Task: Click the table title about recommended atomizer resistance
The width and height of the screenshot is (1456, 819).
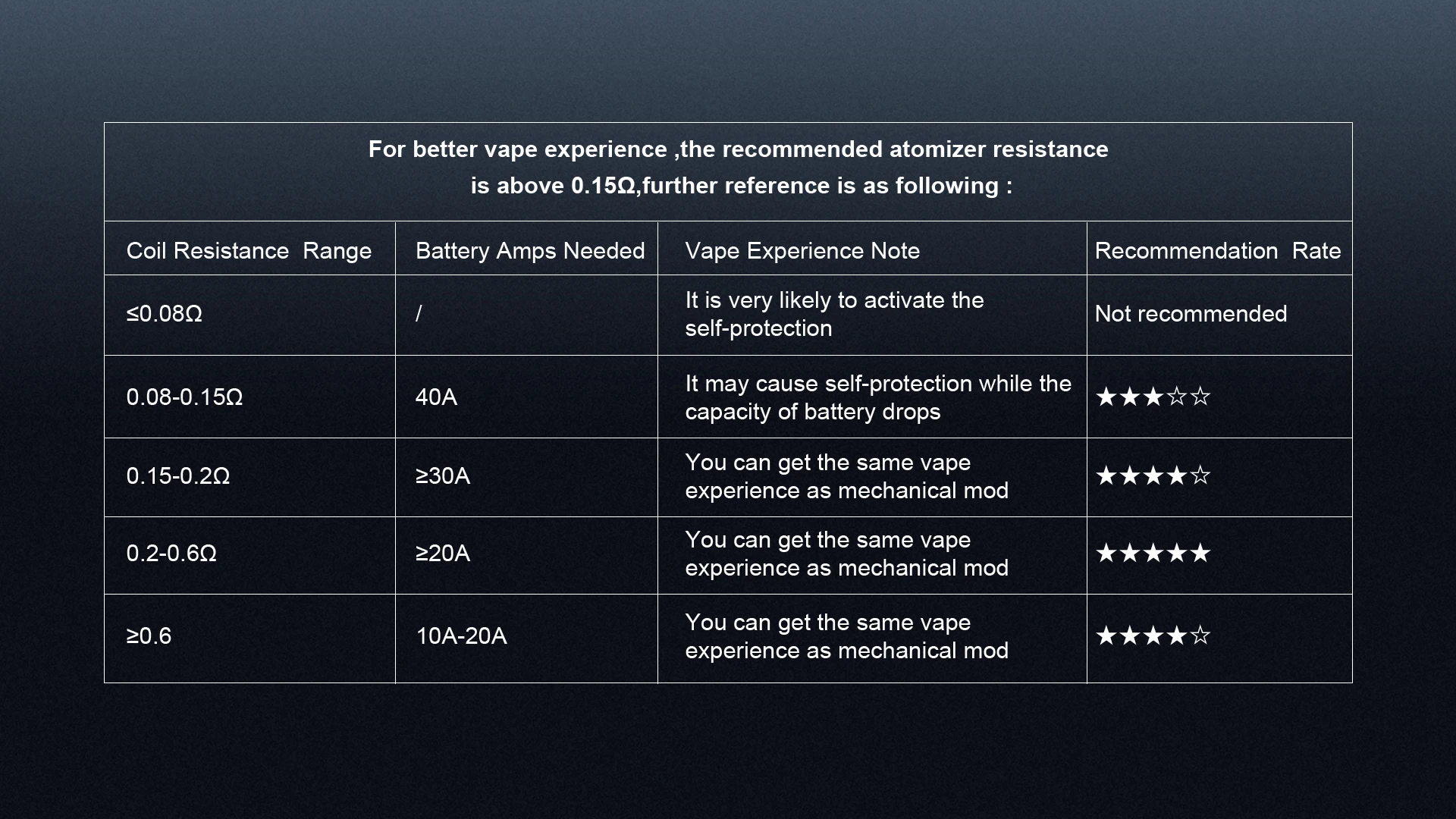Action: [x=739, y=168]
